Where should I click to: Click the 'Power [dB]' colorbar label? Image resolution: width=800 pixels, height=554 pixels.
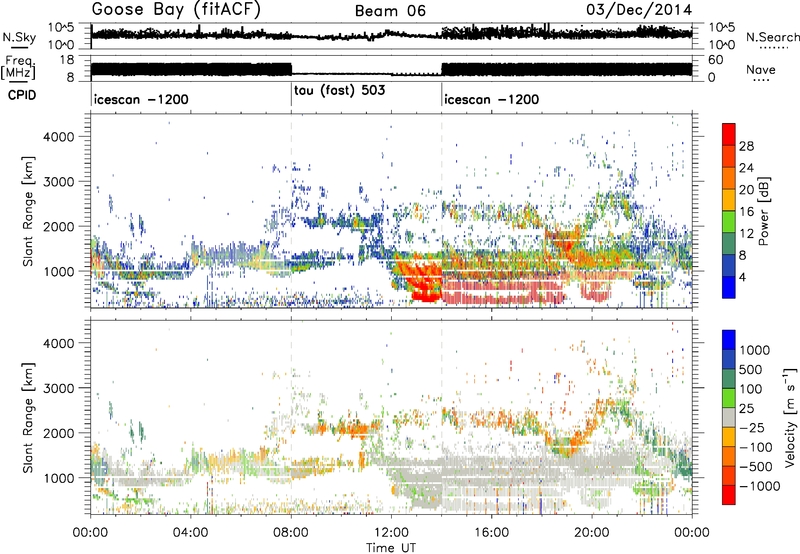[763, 211]
